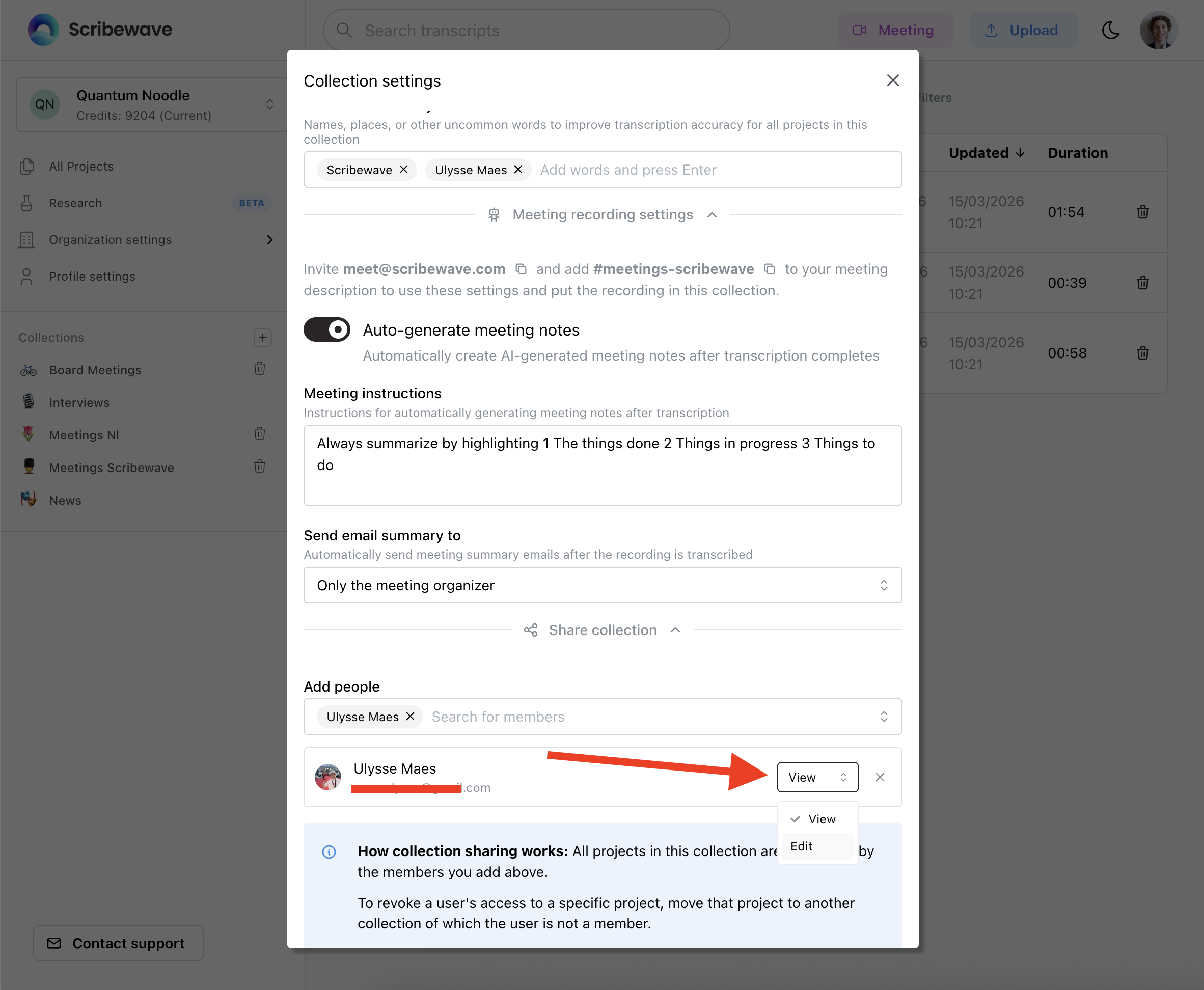The image size is (1204, 990).
Task: Collapse the Share collection section
Action: (x=603, y=630)
